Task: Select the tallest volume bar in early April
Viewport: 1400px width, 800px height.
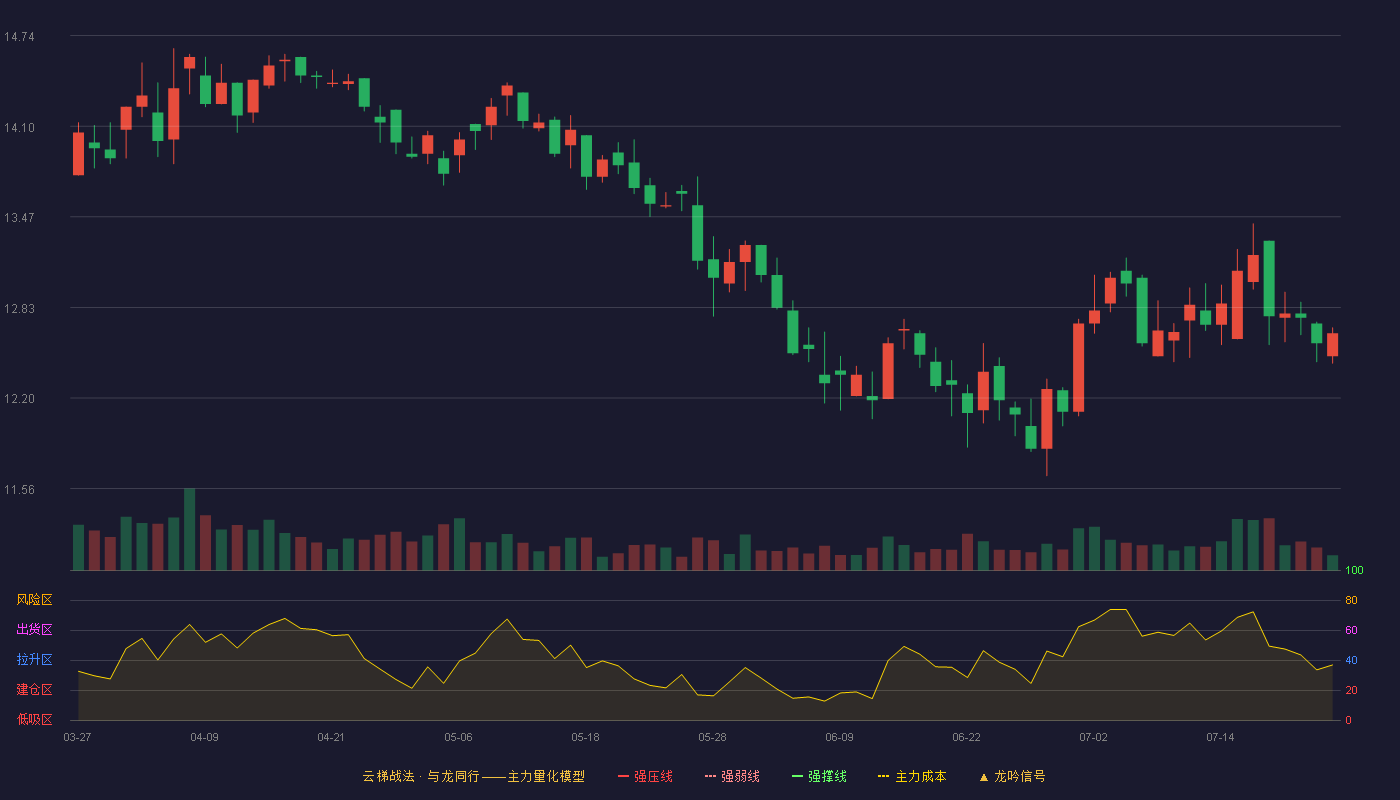Action: click(x=189, y=530)
